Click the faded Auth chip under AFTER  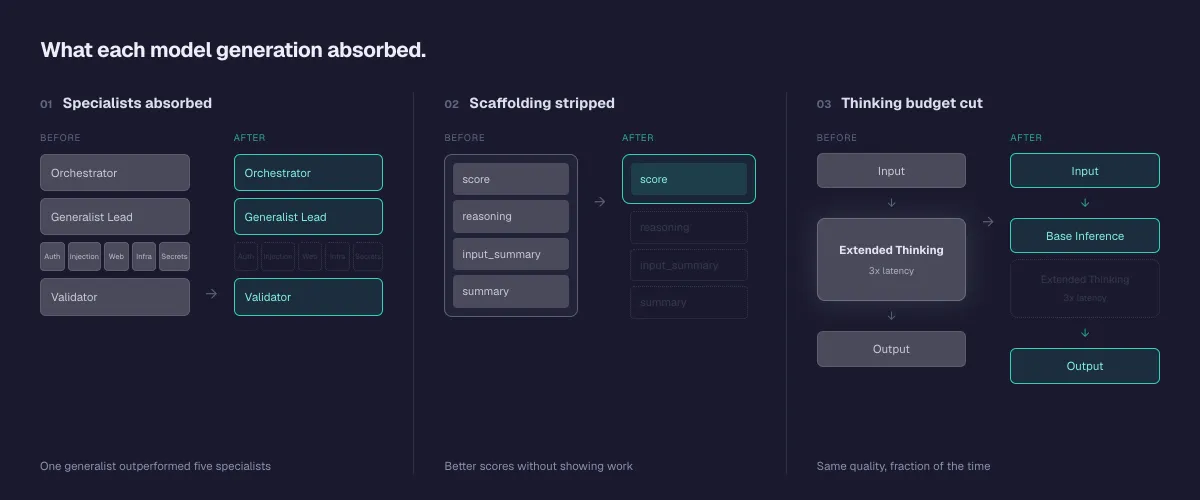246,257
